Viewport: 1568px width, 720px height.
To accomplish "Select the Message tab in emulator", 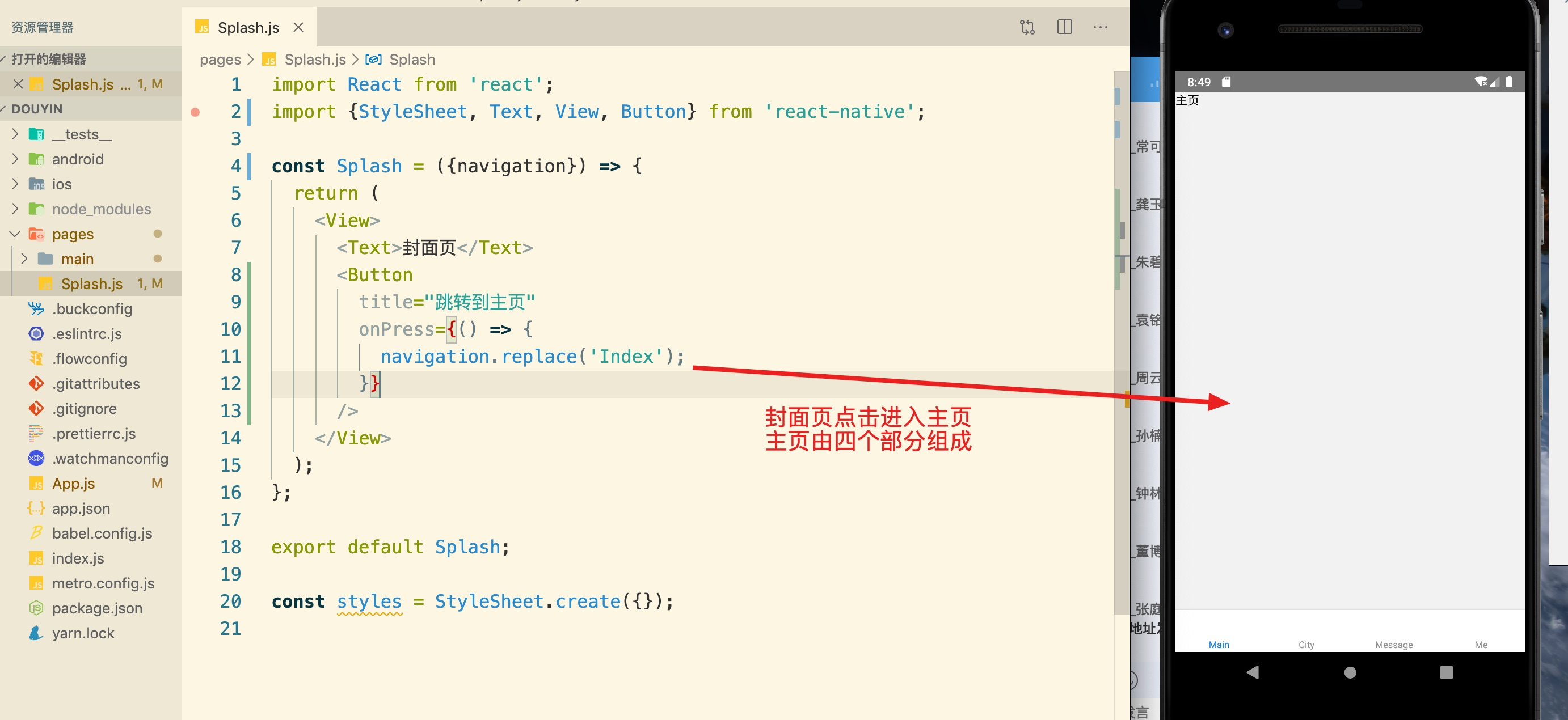I will point(1394,645).
